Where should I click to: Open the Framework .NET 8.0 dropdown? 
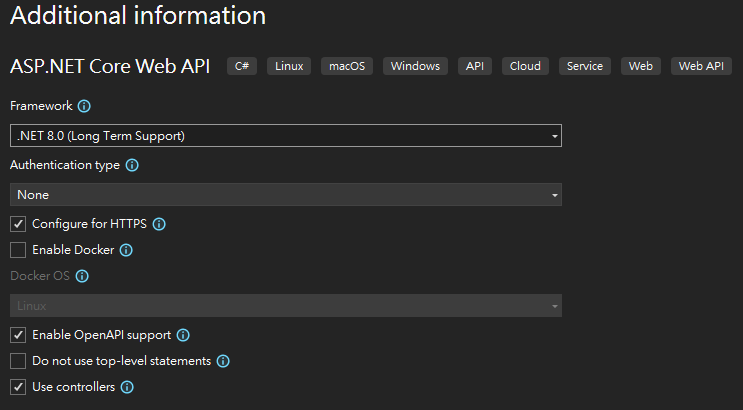[285, 136]
